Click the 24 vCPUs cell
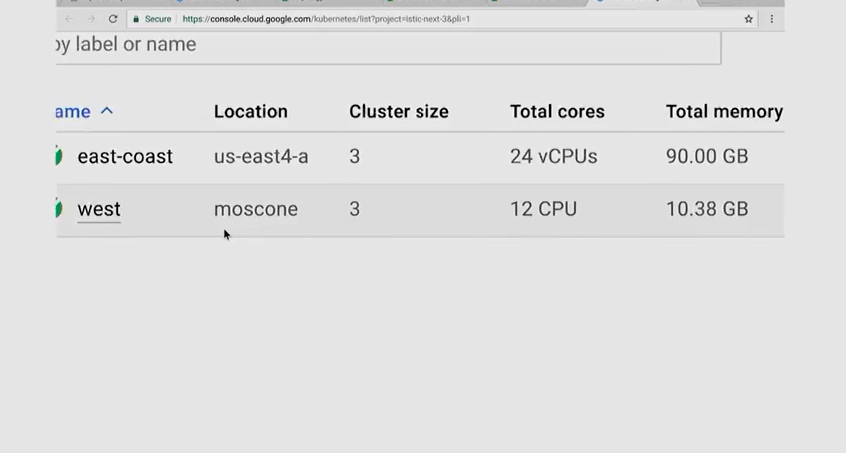The height and width of the screenshot is (453, 846). [x=553, y=157]
